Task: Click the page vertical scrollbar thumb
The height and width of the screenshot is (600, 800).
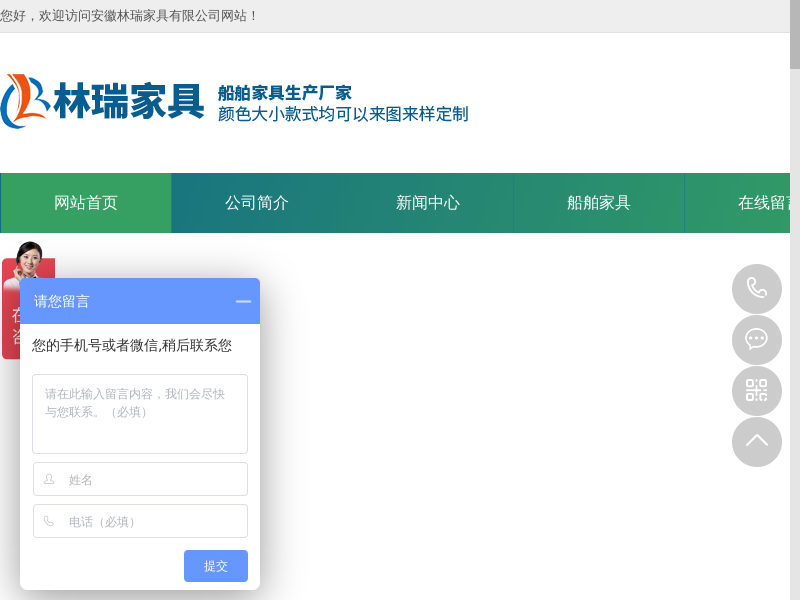Action: click(x=795, y=34)
